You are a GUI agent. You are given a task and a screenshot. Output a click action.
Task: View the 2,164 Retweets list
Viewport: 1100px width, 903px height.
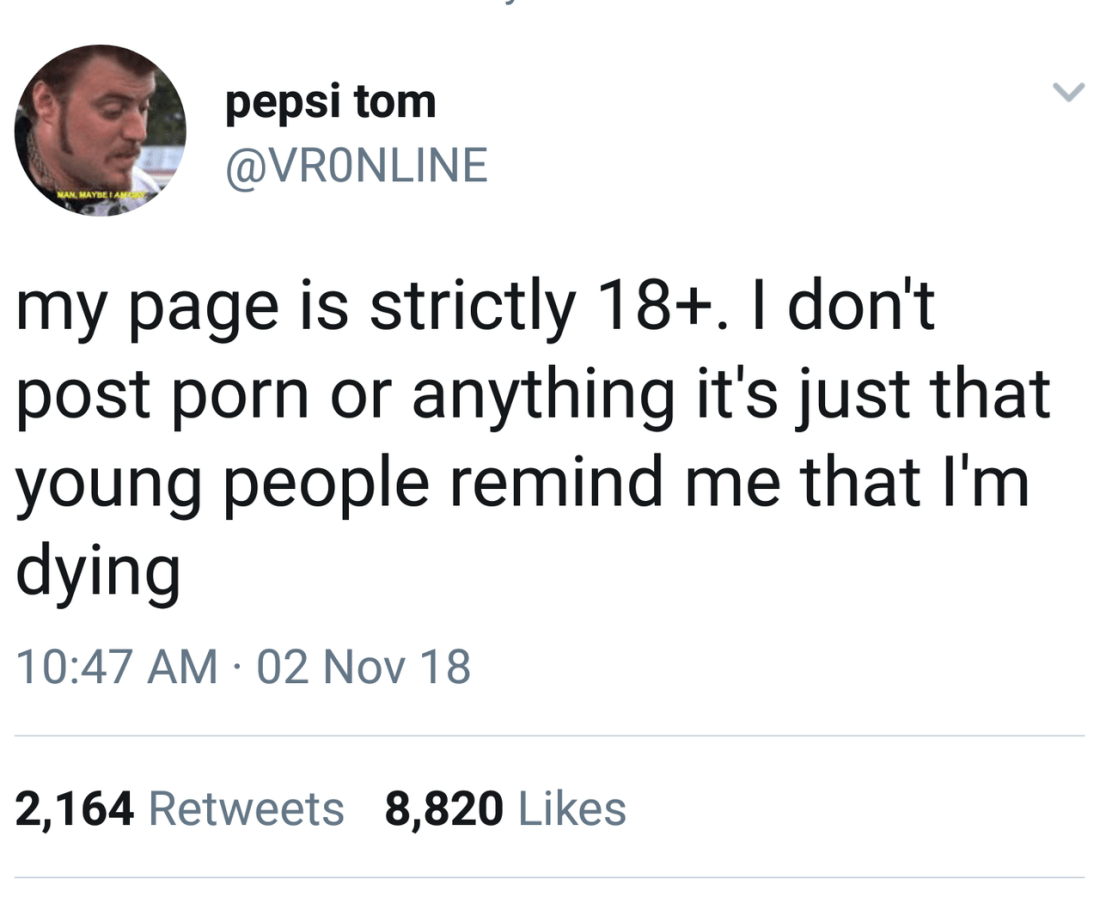click(180, 808)
